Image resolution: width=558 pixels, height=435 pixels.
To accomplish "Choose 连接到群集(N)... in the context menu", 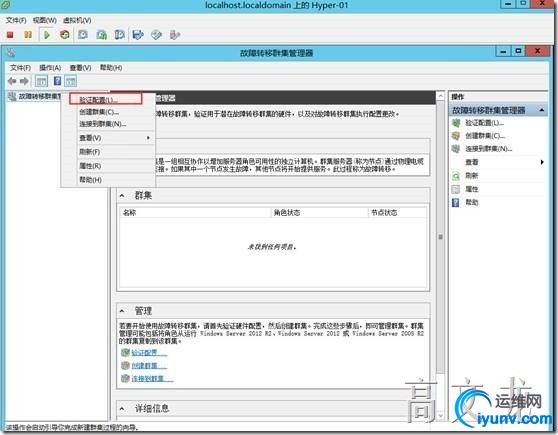I will (109, 124).
